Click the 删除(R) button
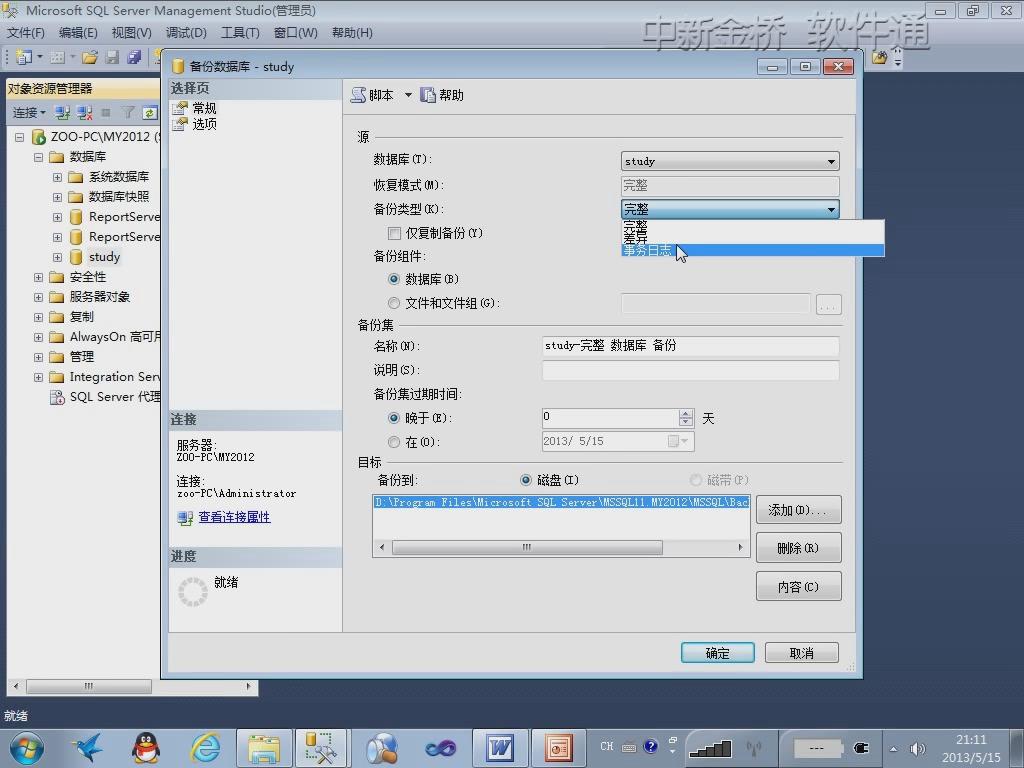1024x768 pixels. tap(798, 548)
